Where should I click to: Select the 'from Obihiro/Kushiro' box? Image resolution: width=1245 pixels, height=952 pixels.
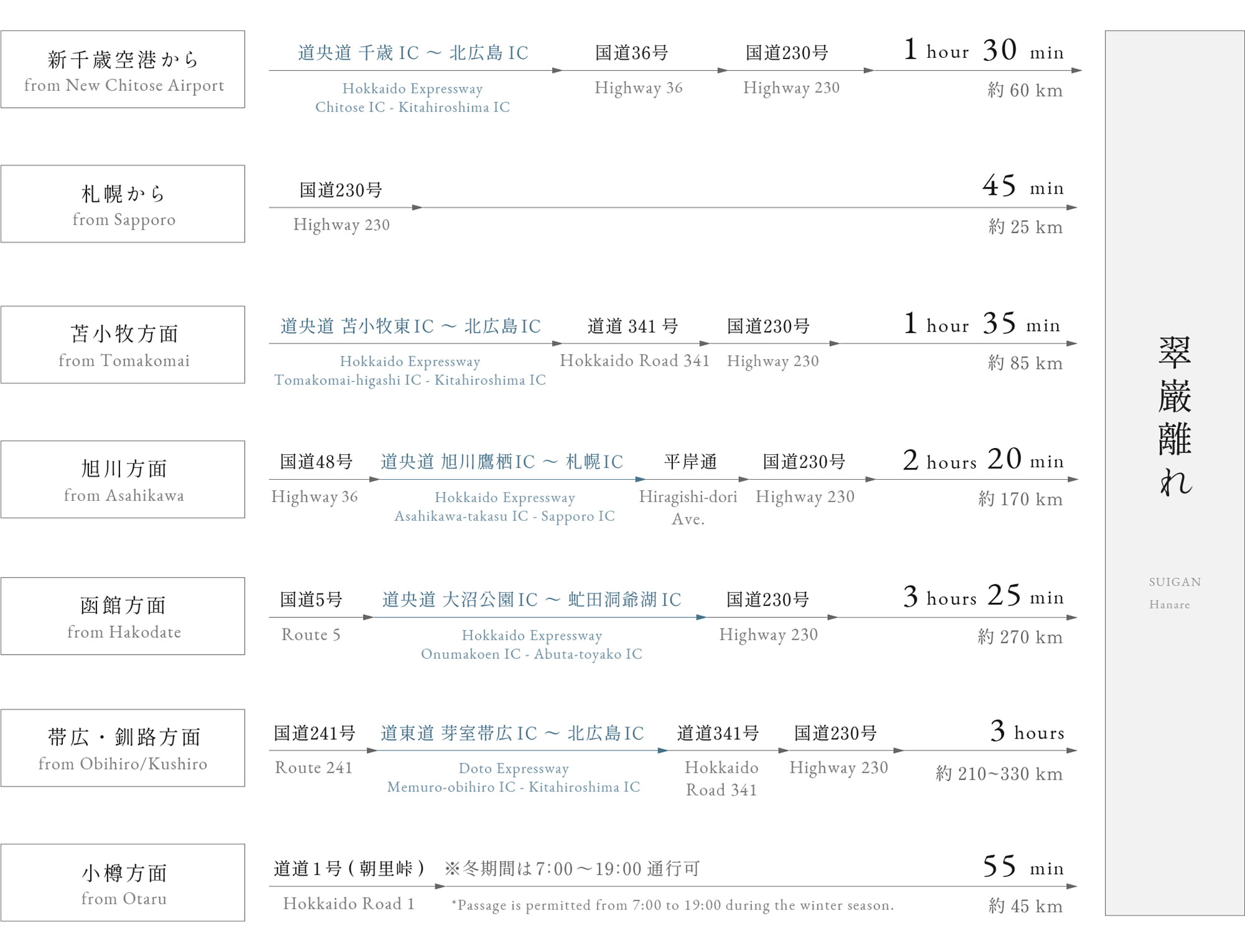coord(123,748)
